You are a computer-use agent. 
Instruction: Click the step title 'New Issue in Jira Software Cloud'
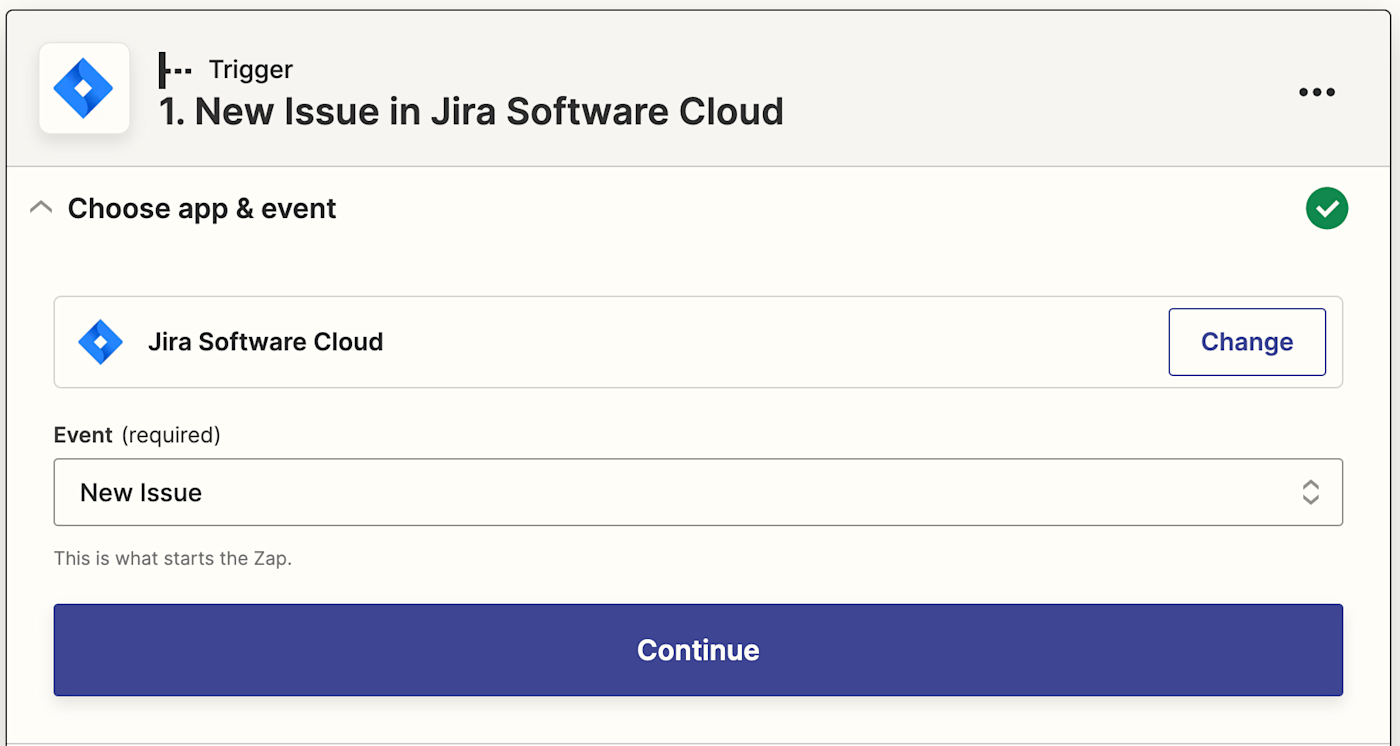[x=488, y=112]
